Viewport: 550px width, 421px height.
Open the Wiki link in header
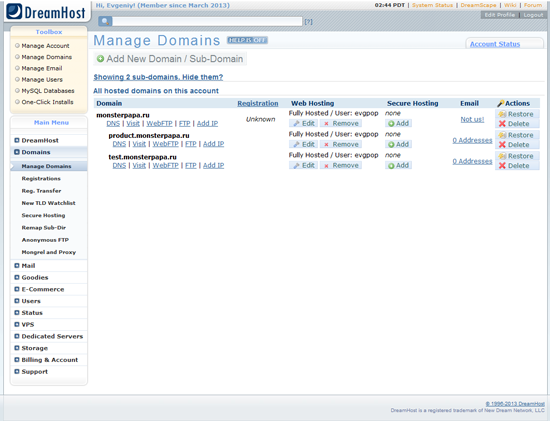tap(510, 5)
